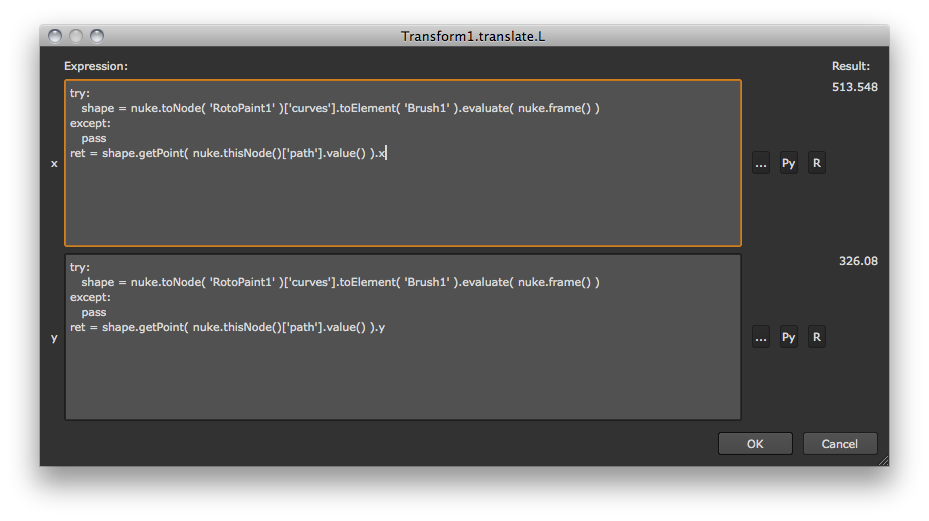Click the Py toggle for the y expression
Viewport: 929px width, 521px height.
(x=789, y=337)
